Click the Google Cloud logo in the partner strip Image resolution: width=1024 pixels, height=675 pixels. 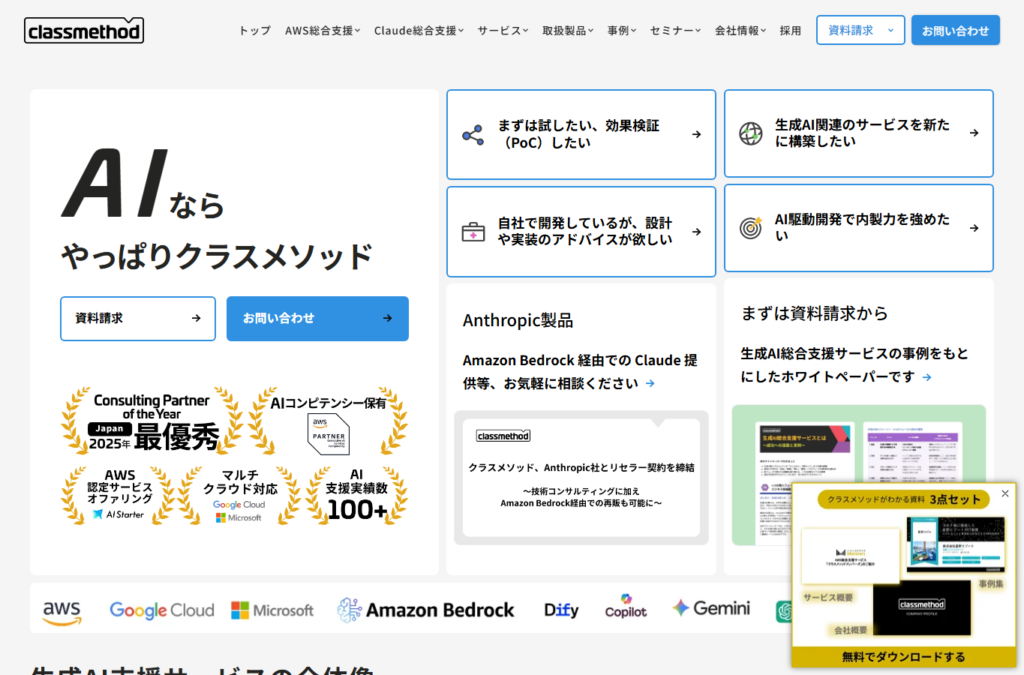coord(162,610)
